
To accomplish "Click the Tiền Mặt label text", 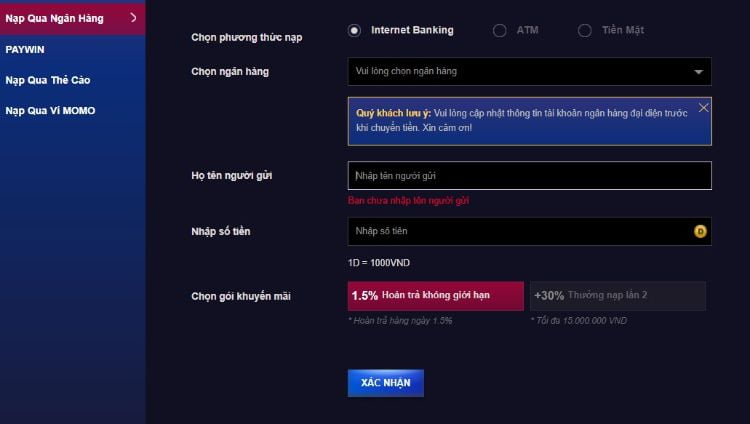I will tap(623, 30).
